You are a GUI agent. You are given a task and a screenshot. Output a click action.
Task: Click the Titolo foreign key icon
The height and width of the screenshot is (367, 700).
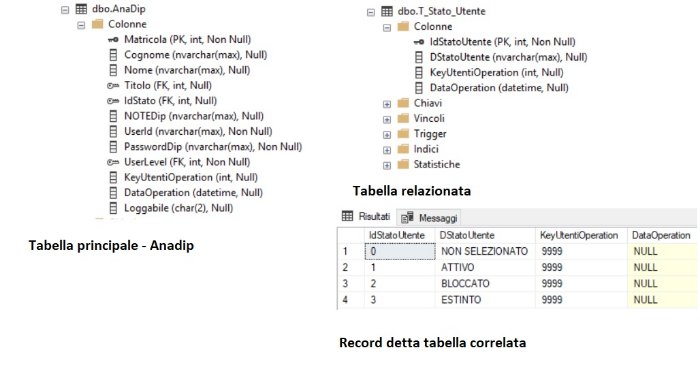(113, 85)
